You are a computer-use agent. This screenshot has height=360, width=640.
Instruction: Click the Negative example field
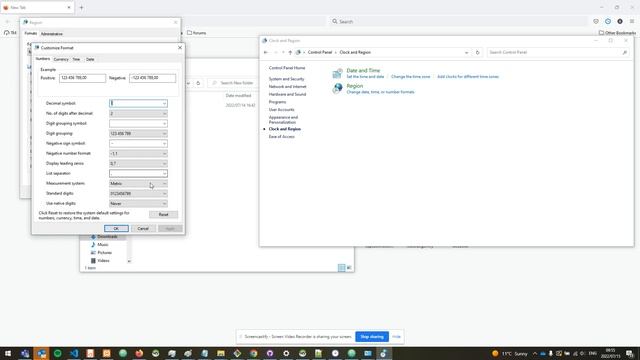pos(152,78)
